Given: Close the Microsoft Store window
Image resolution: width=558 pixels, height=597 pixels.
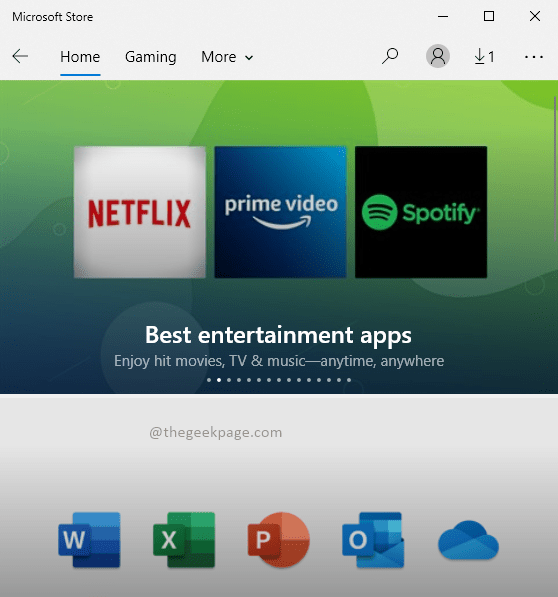Looking at the screenshot, I should 535,16.
